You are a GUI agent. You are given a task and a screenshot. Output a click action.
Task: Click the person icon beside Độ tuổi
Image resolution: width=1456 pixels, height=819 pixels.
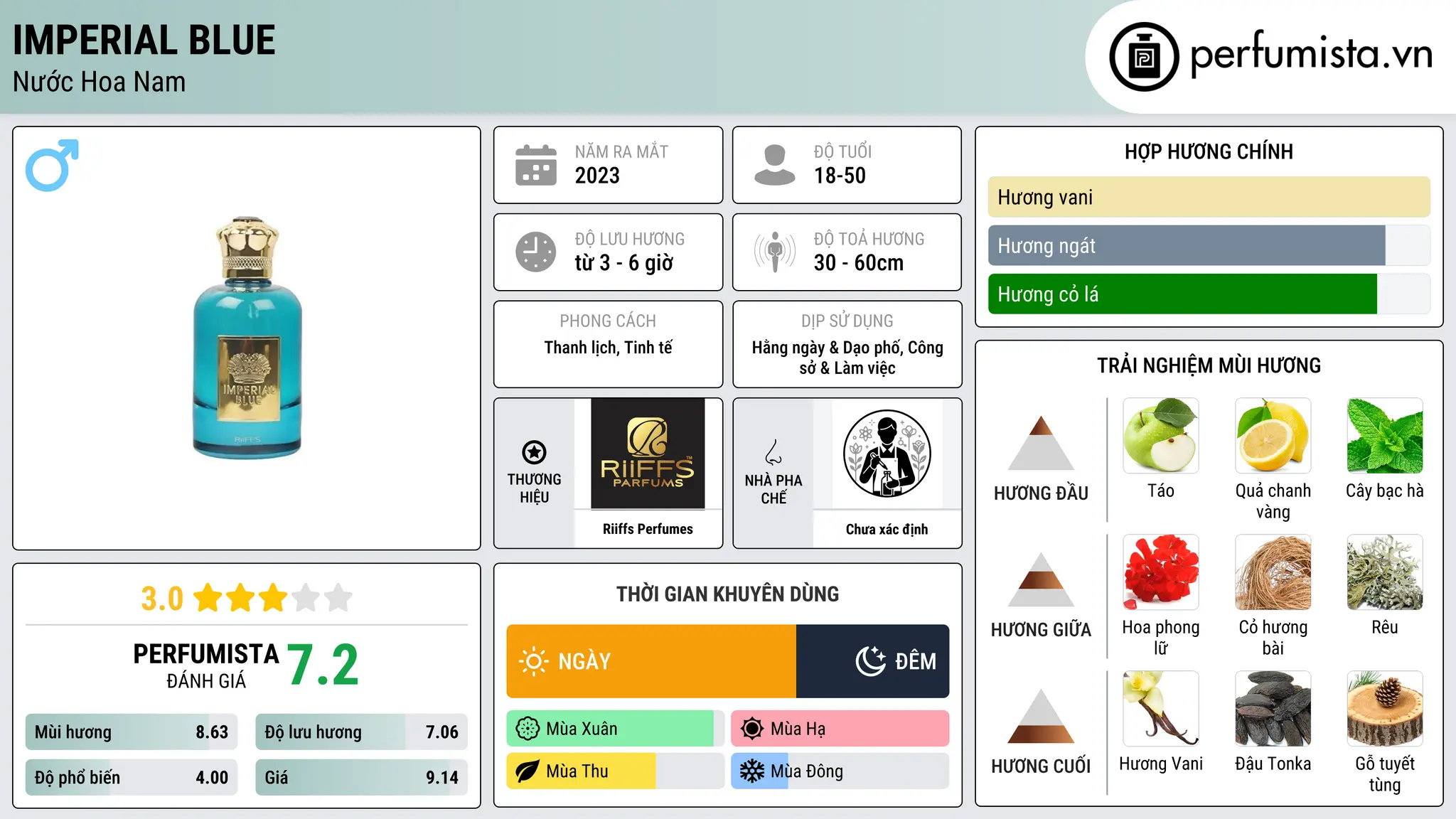(775, 165)
